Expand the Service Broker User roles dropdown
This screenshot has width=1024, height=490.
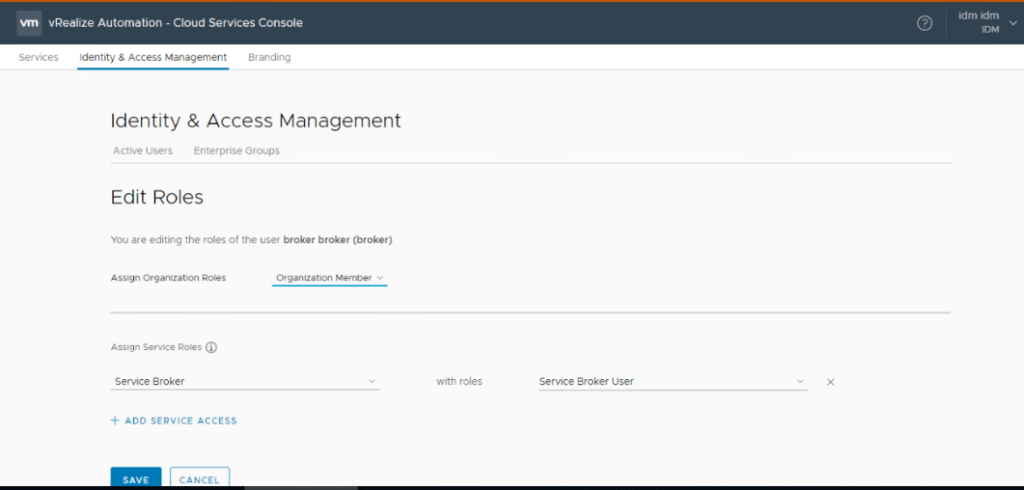click(x=672, y=381)
